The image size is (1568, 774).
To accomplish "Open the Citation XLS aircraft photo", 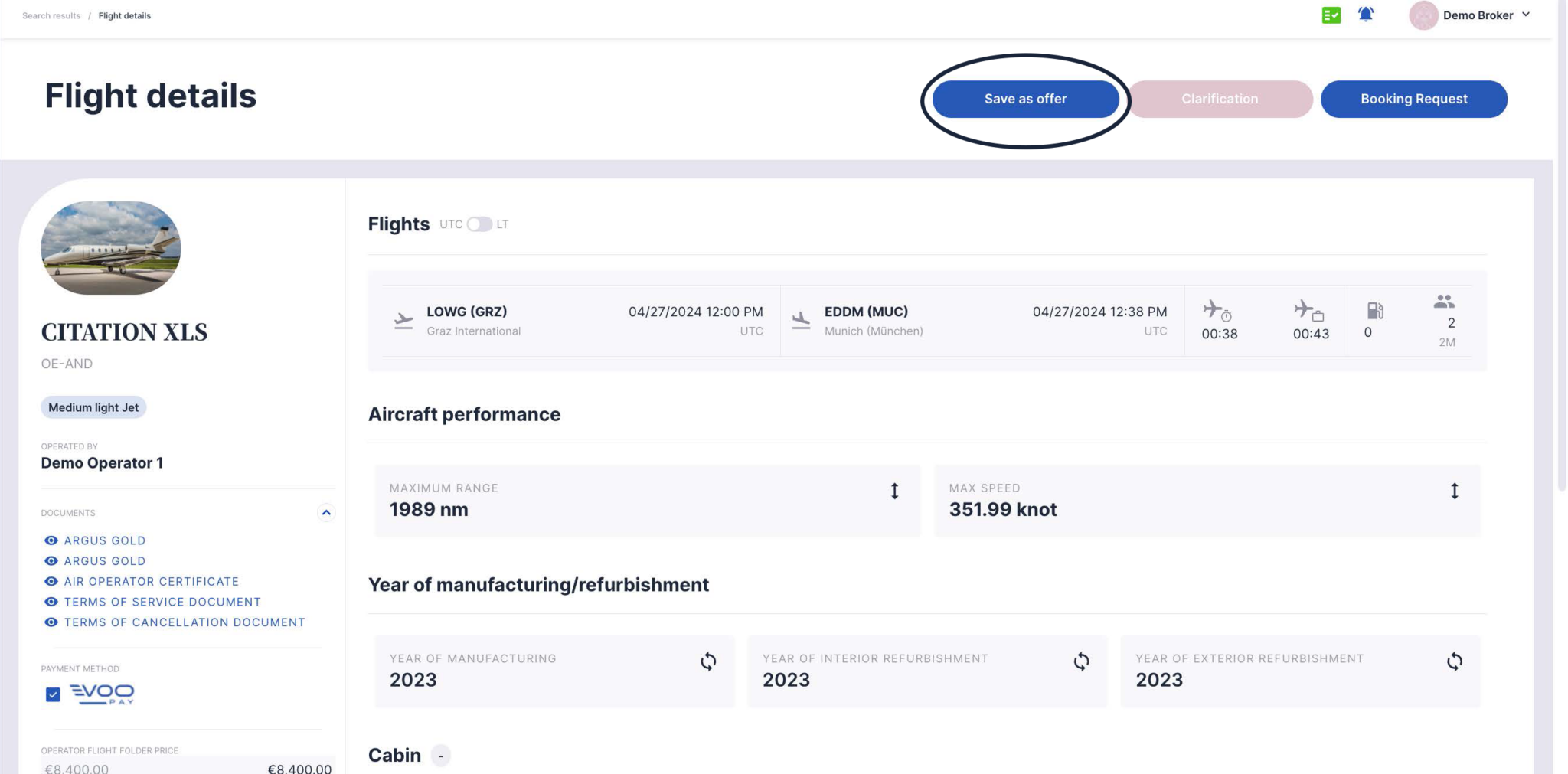I will (111, 248).
